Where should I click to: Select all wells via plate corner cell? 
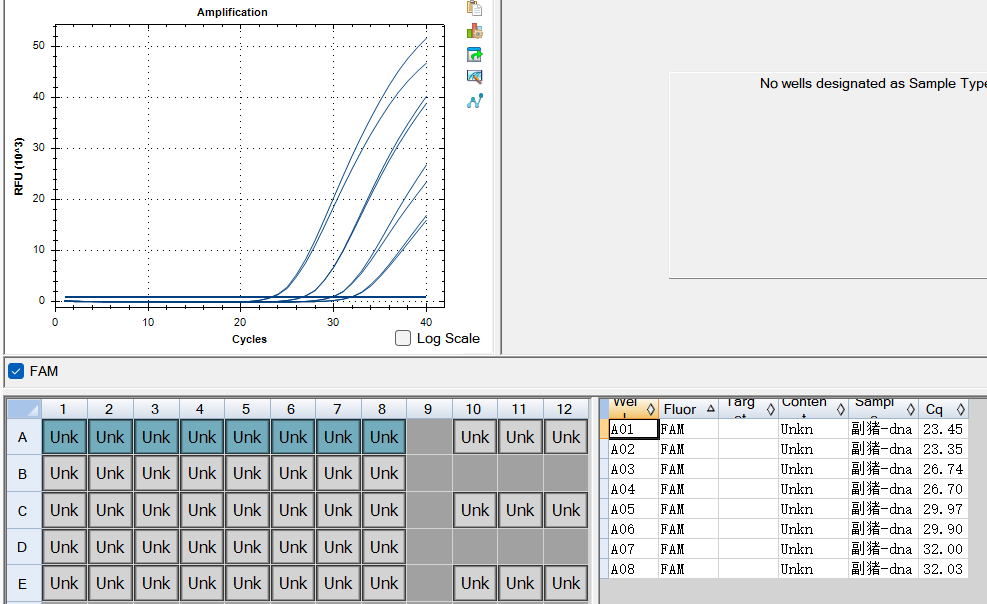pos(24,409)
